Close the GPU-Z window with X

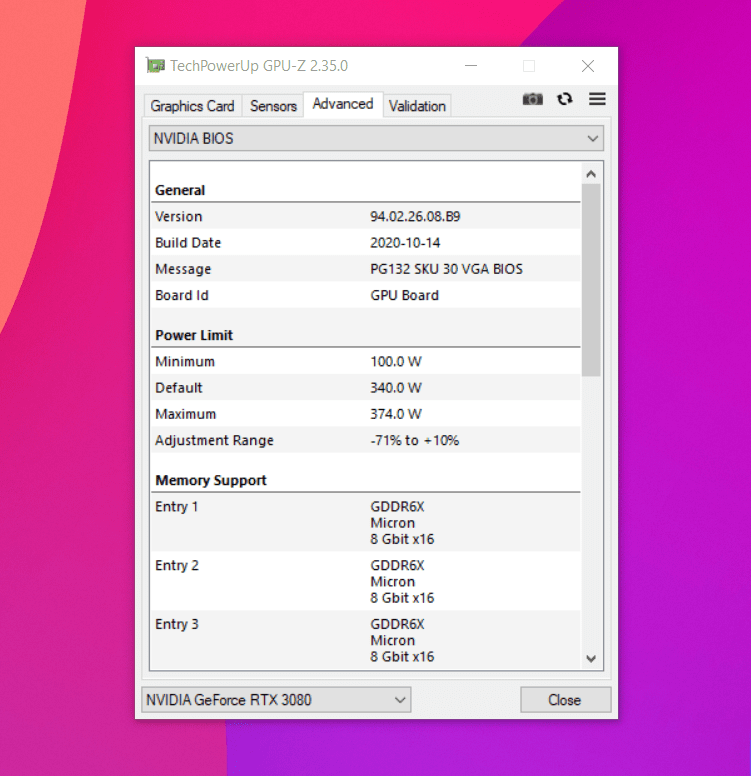coord(588,65)
